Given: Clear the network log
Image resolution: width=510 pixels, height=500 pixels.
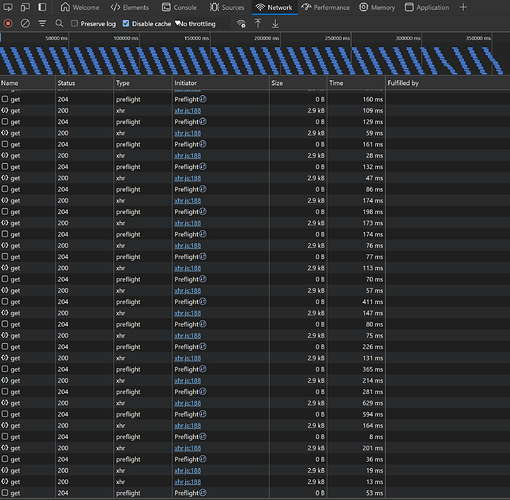Looking at the screenshot, I should click(x=25, y=24).
